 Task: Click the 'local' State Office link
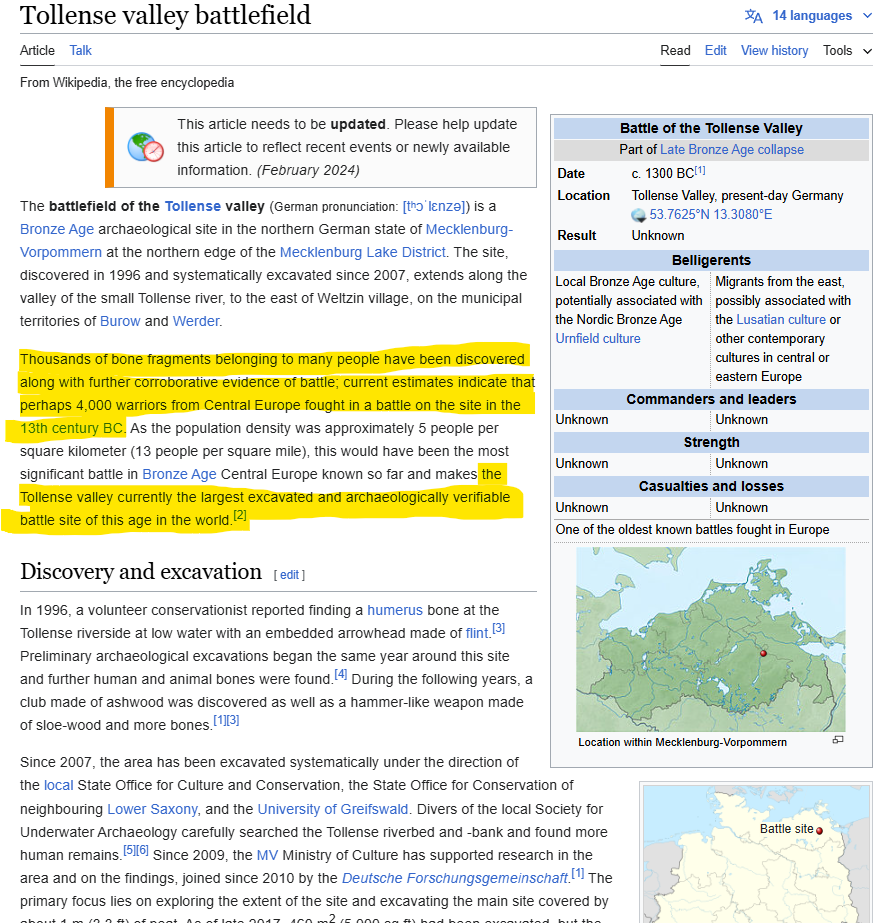point(59,785)
